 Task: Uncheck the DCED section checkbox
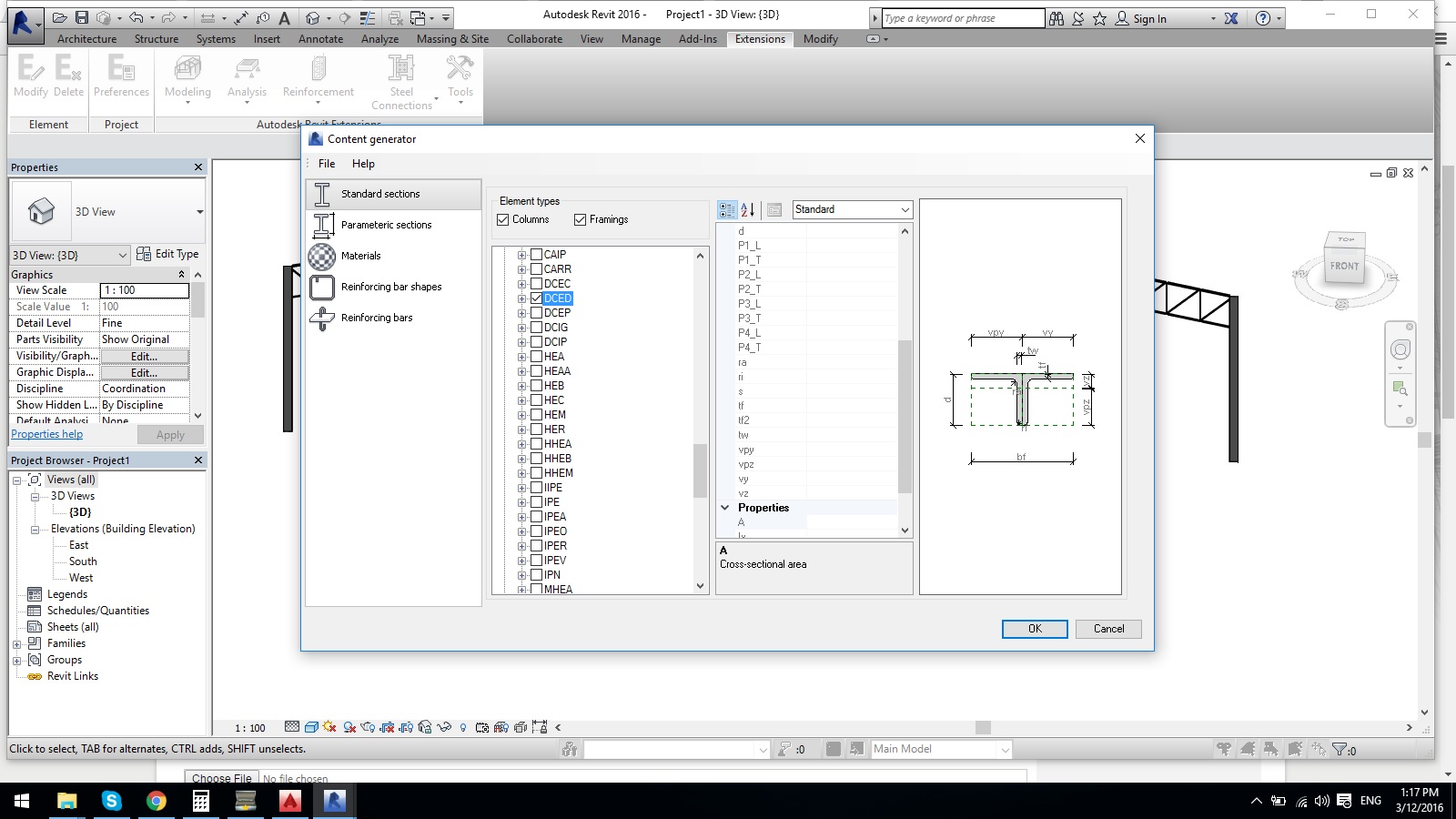[535, 298]
